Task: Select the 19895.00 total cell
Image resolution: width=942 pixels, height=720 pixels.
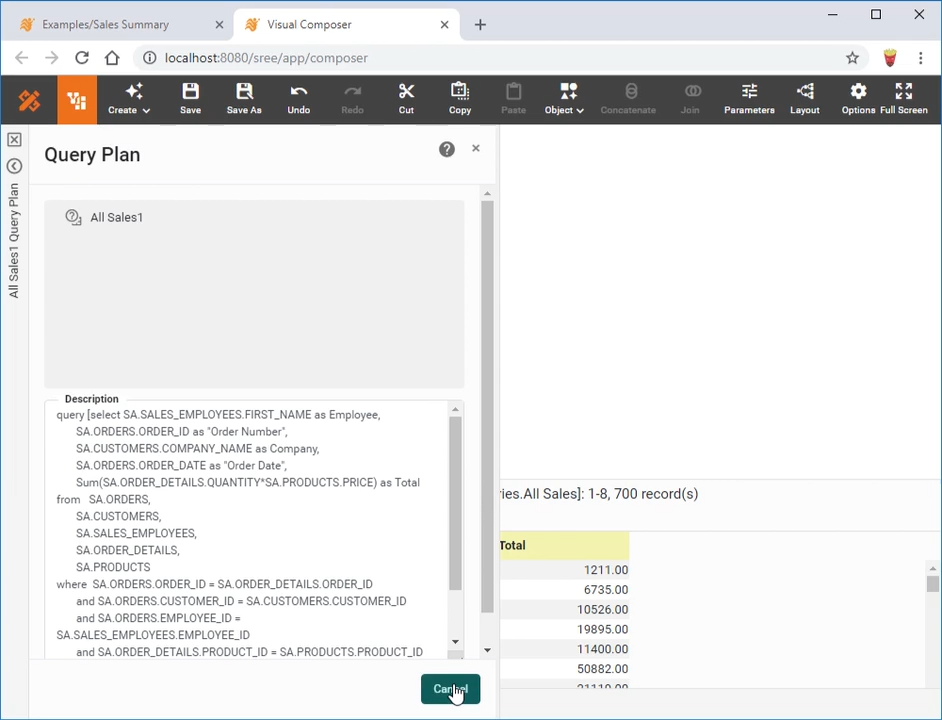Action: point(565,629)
